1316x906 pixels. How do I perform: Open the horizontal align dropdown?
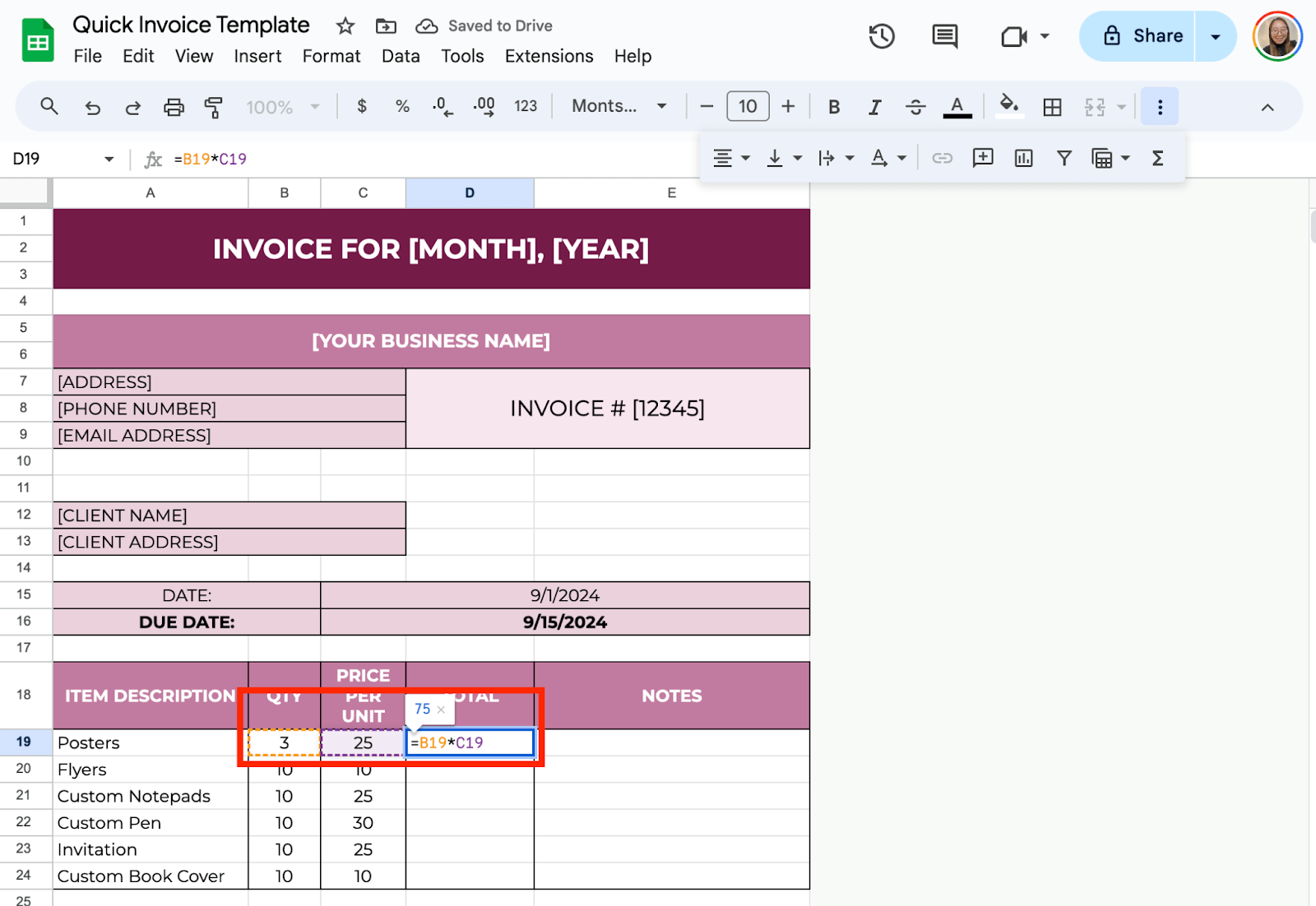[x=730, y=158]
